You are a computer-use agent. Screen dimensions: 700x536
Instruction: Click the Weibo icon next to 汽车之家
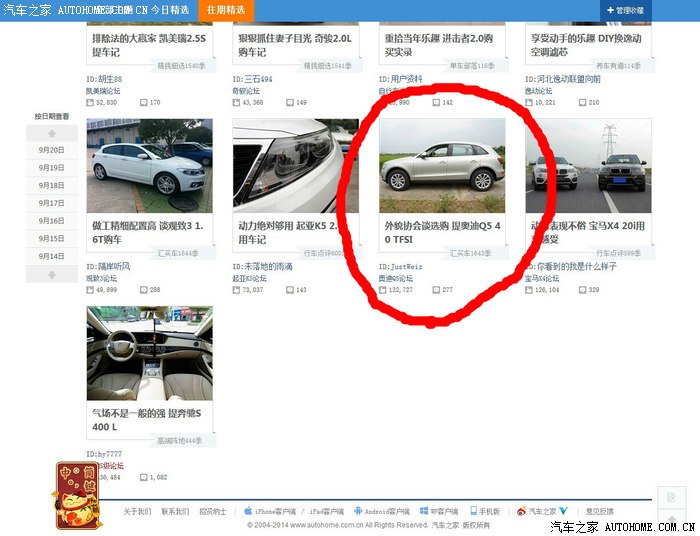[x=521, y=511]
